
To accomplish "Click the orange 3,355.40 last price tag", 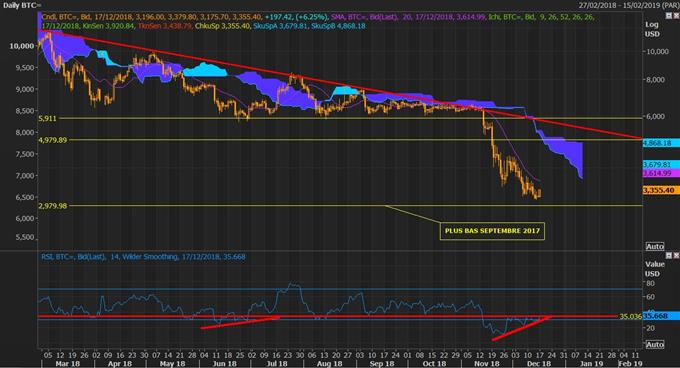I will tap(661, 190).
